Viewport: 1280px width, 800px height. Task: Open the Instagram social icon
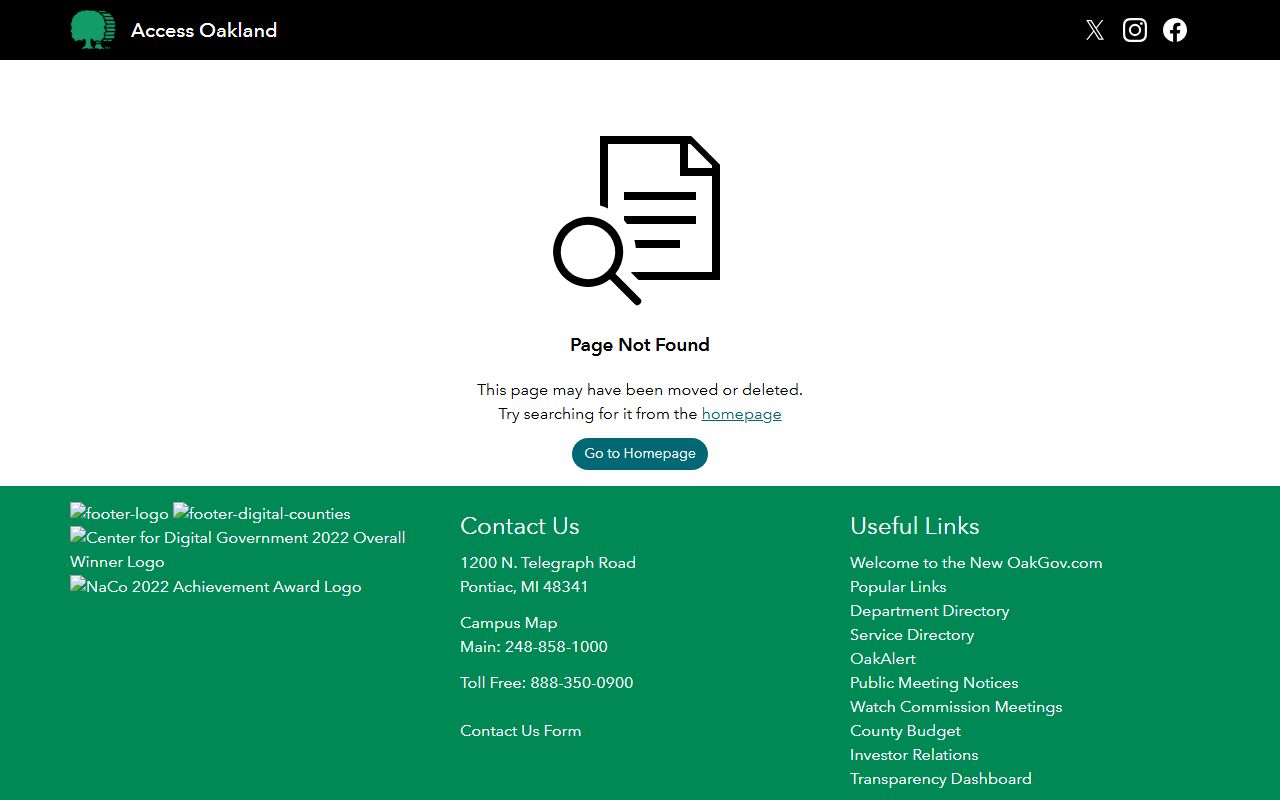pos(1135,30)
